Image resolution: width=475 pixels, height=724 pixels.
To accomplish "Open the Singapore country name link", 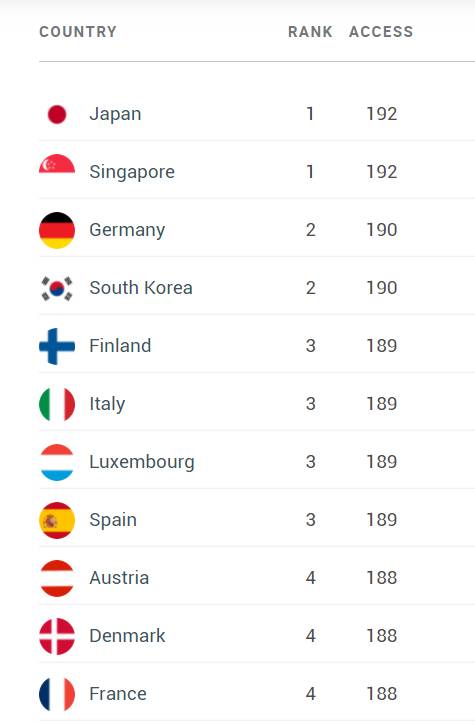I will click(132, 172).
